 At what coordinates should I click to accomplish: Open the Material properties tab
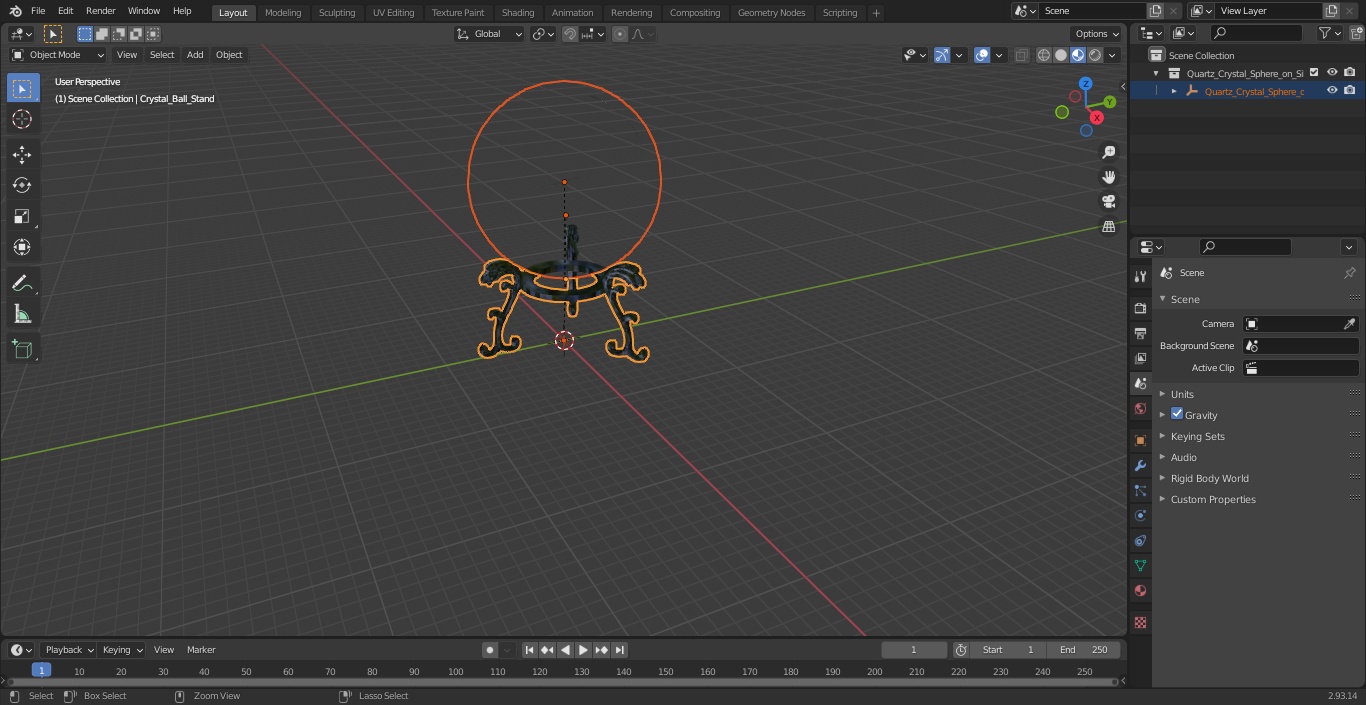point(1140,590)
